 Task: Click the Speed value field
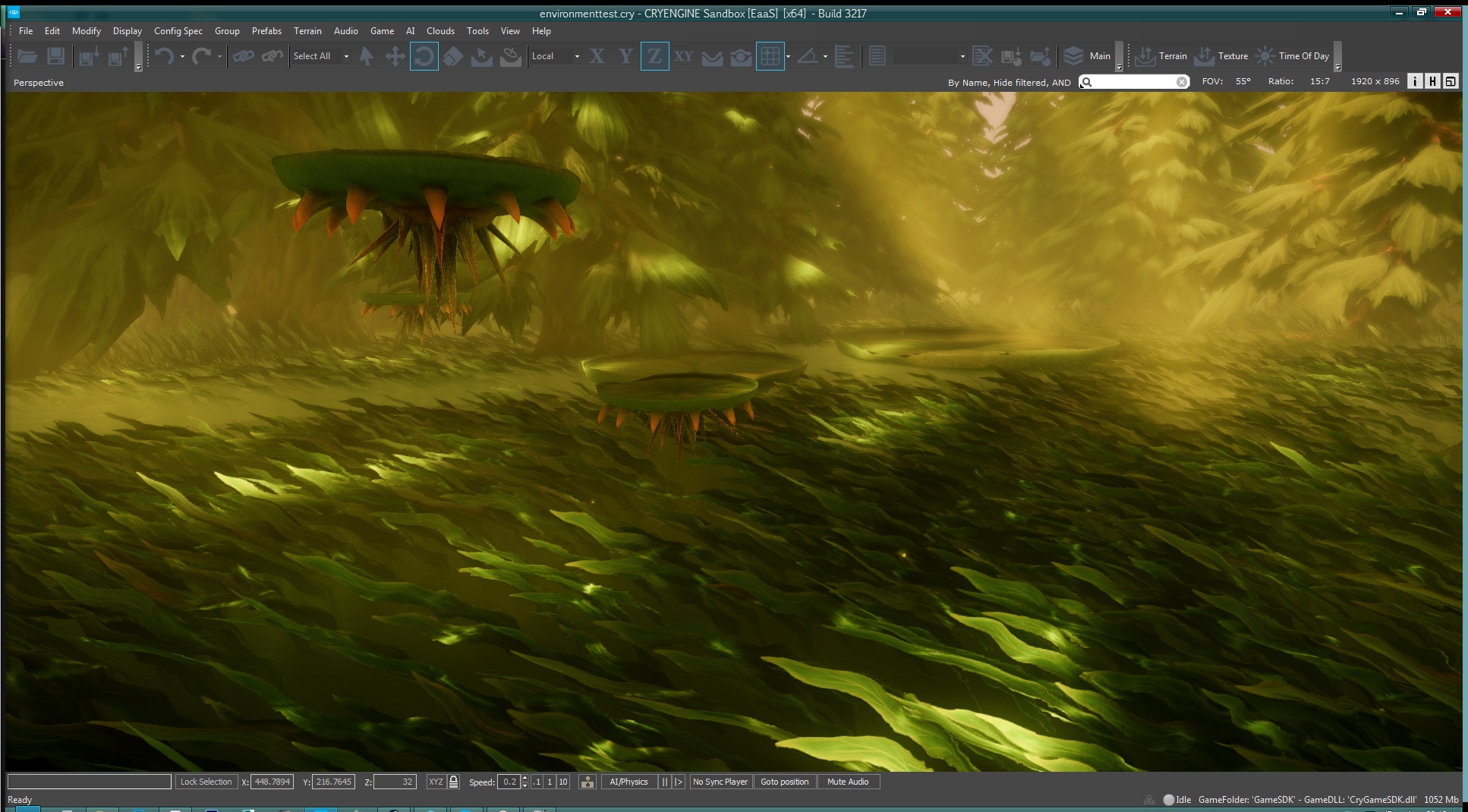click(x=509, y=782)
